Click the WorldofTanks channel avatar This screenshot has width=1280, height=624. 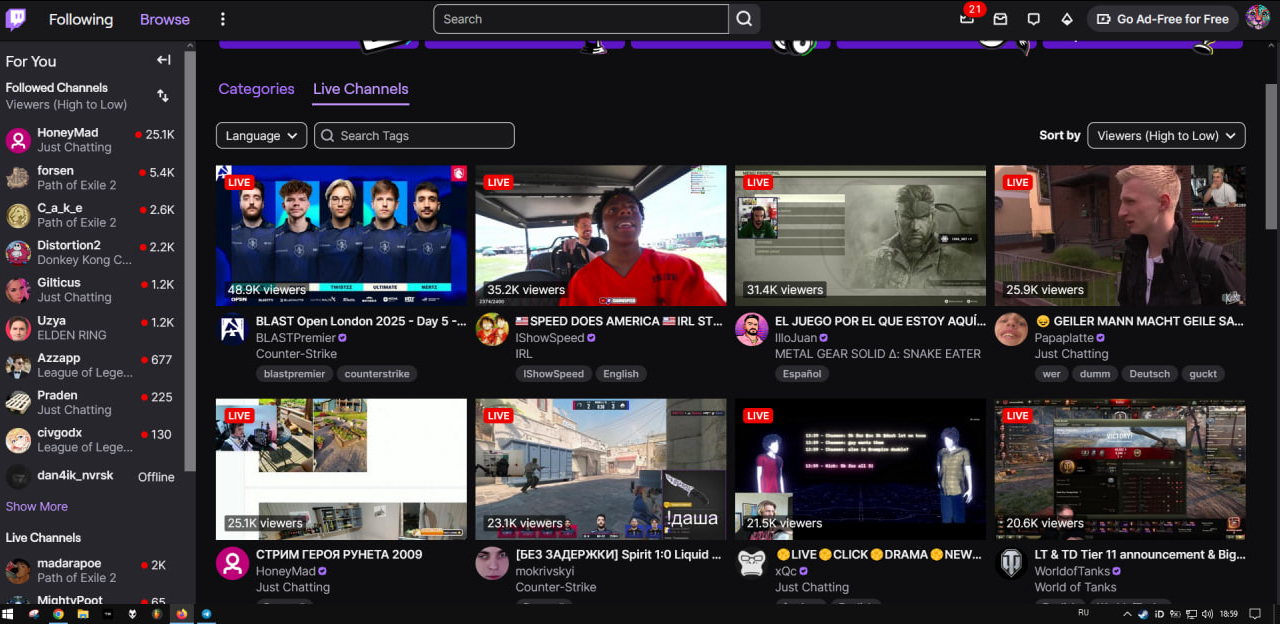coord(1011,563)
